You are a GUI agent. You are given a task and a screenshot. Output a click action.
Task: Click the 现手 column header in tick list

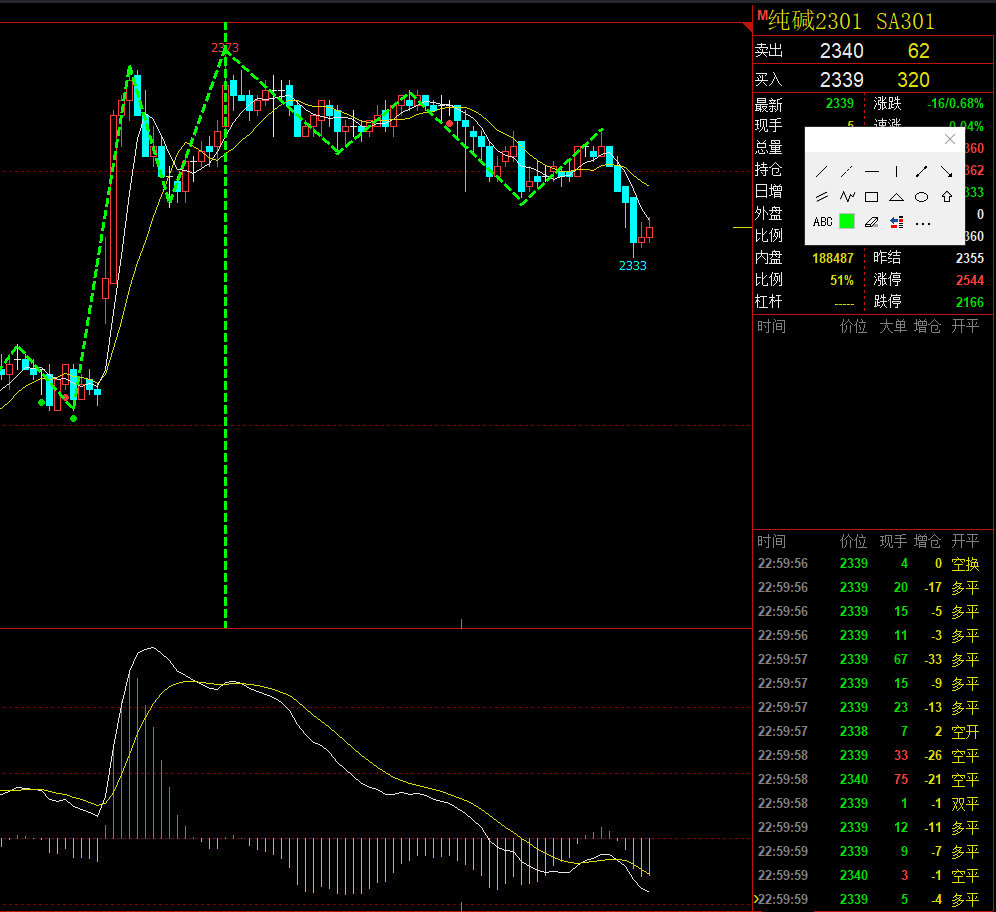coord(893,541)
